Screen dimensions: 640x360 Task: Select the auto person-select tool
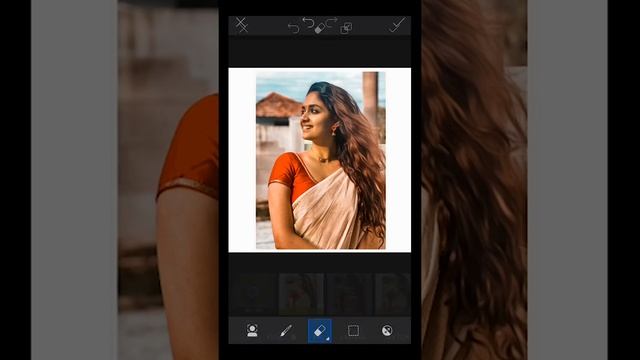tap(252, 330)
